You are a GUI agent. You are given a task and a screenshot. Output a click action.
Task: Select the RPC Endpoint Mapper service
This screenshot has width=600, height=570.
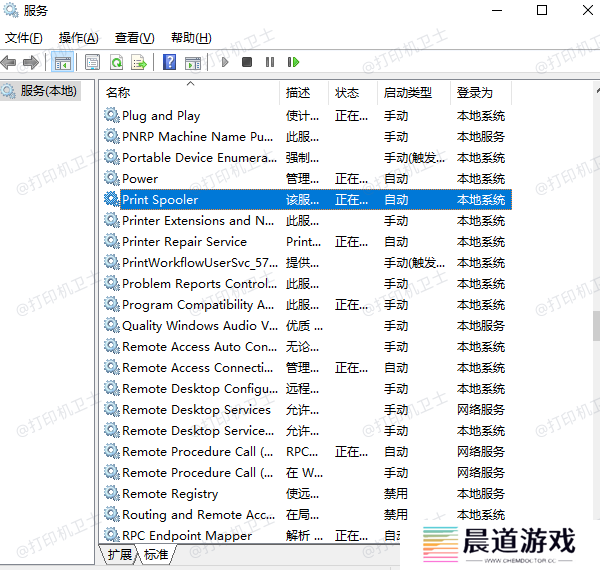point(251,536)
